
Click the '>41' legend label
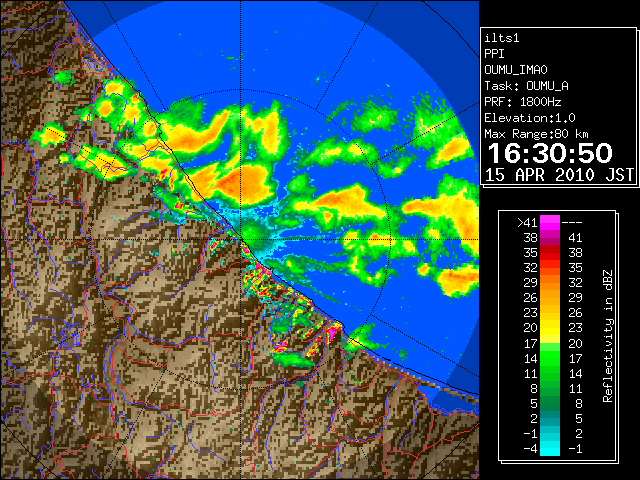[527, 223]
